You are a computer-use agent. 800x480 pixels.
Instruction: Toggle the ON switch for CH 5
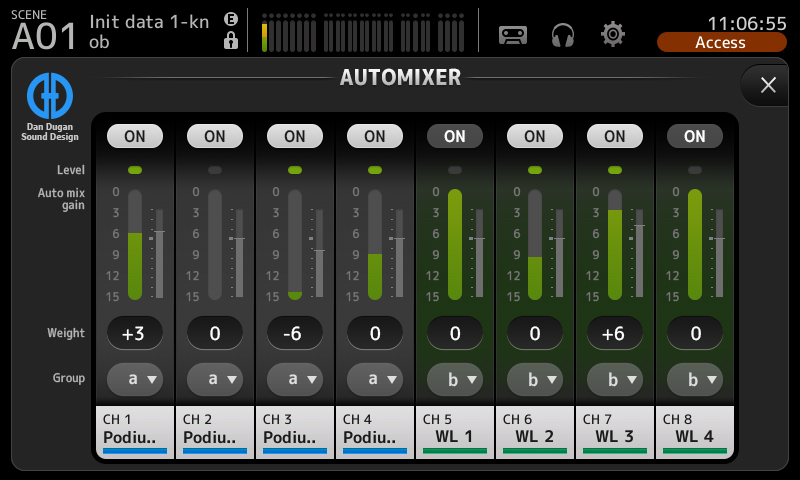click(455, 136)
